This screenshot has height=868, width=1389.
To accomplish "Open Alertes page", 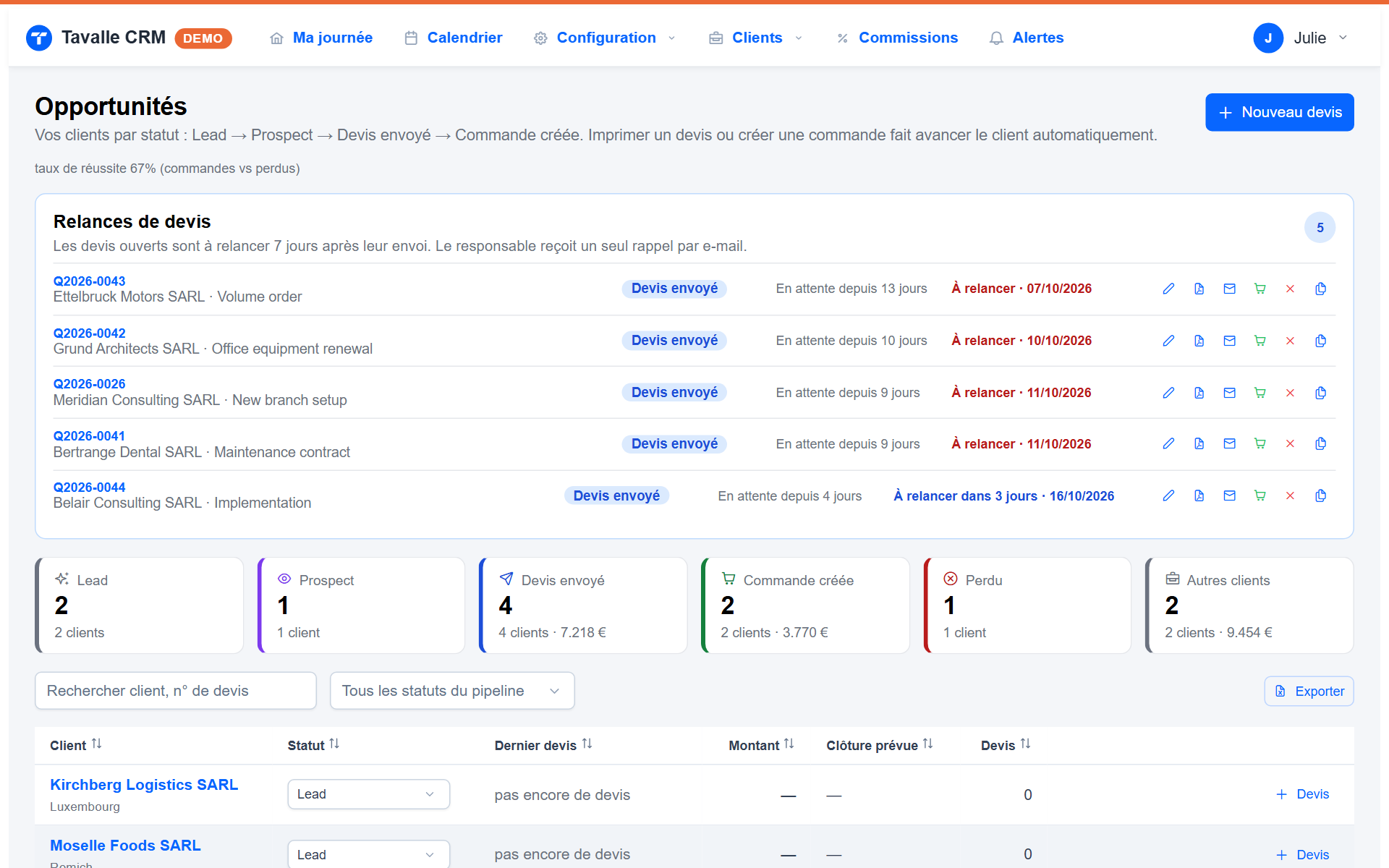I will (1027, 38).
